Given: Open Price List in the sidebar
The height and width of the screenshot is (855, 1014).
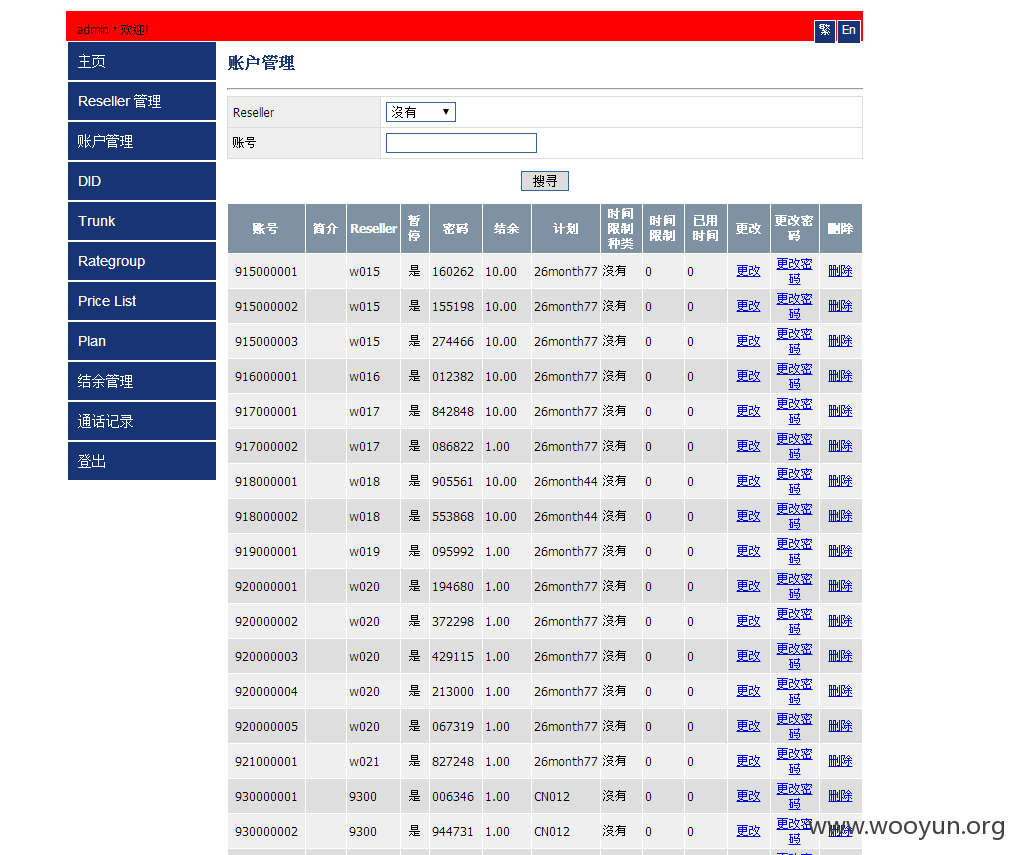Looking at the screenshot, I should [142, 301].
